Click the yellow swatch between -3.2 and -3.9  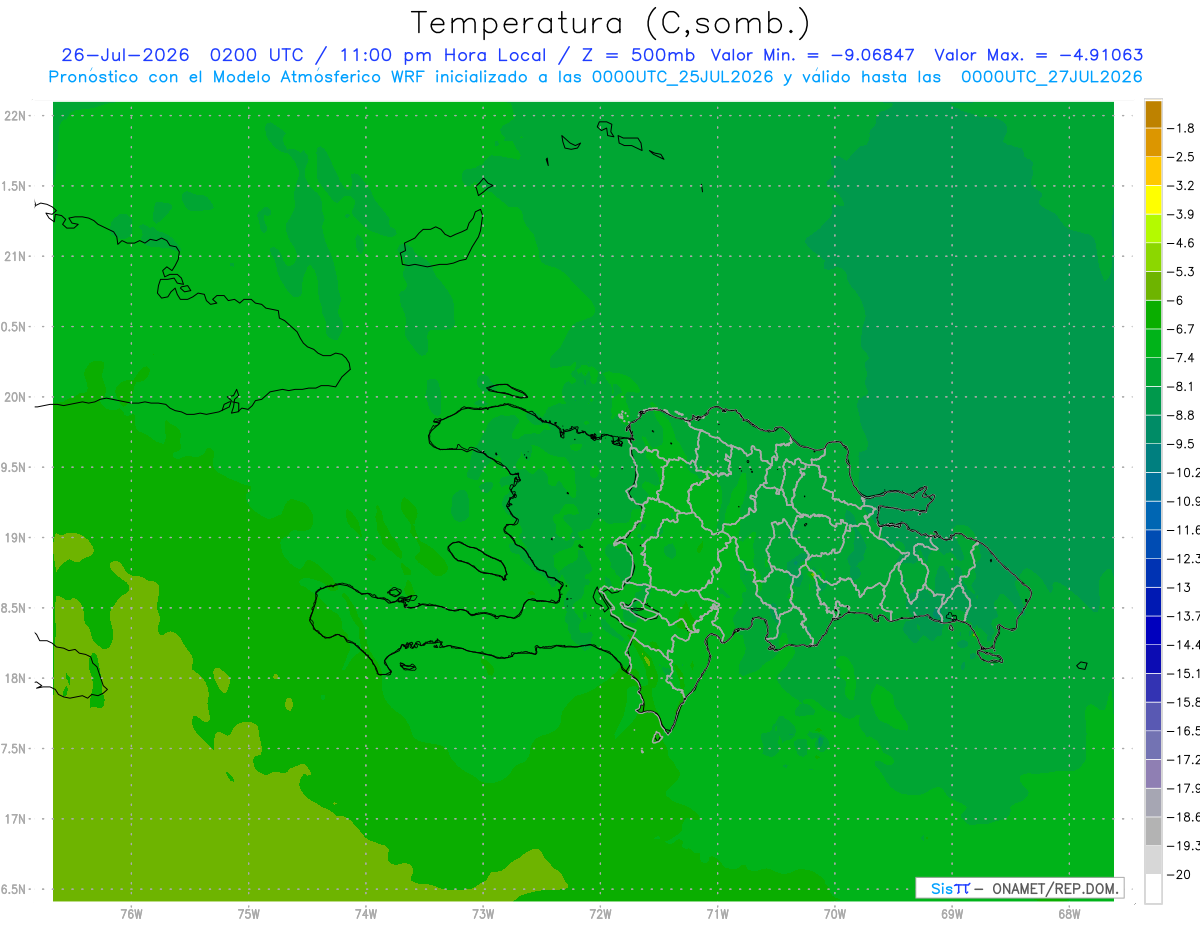coord(1153,200)
